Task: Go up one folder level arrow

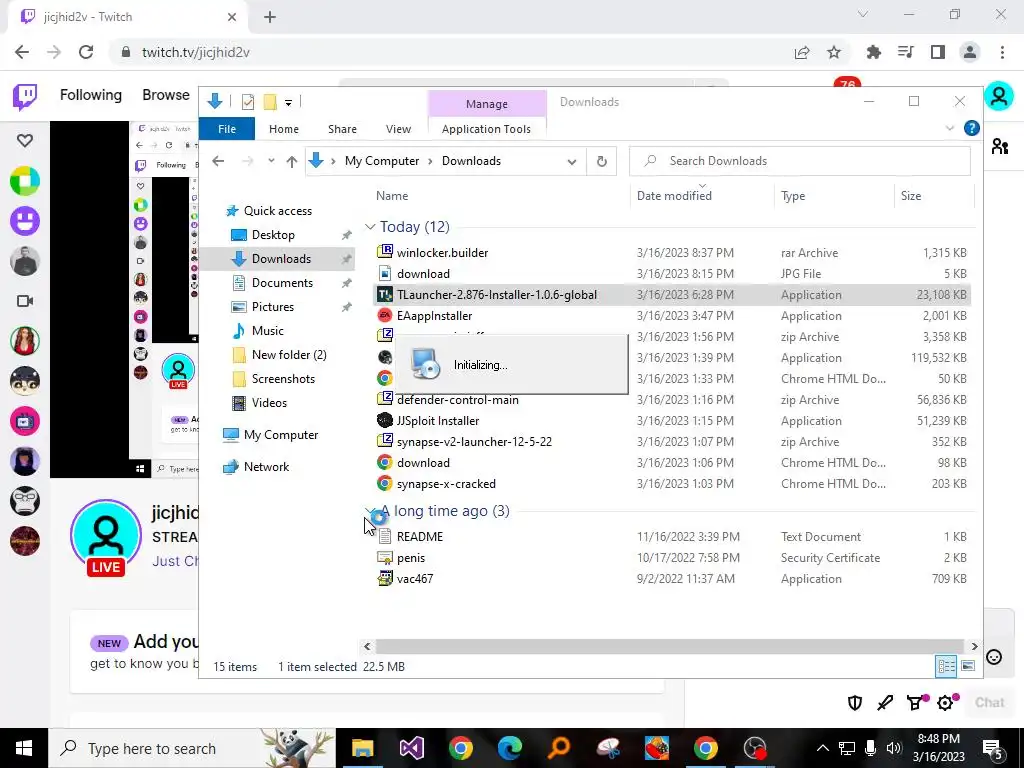Action: (x=291, y=161)
